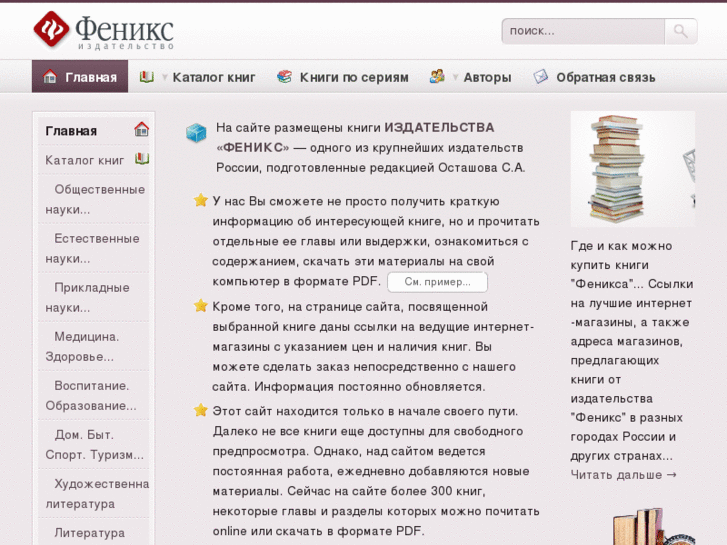This screenshot has width=727, height=545.
Task: Focus the поиск search field
Action: tap(583, 31)
